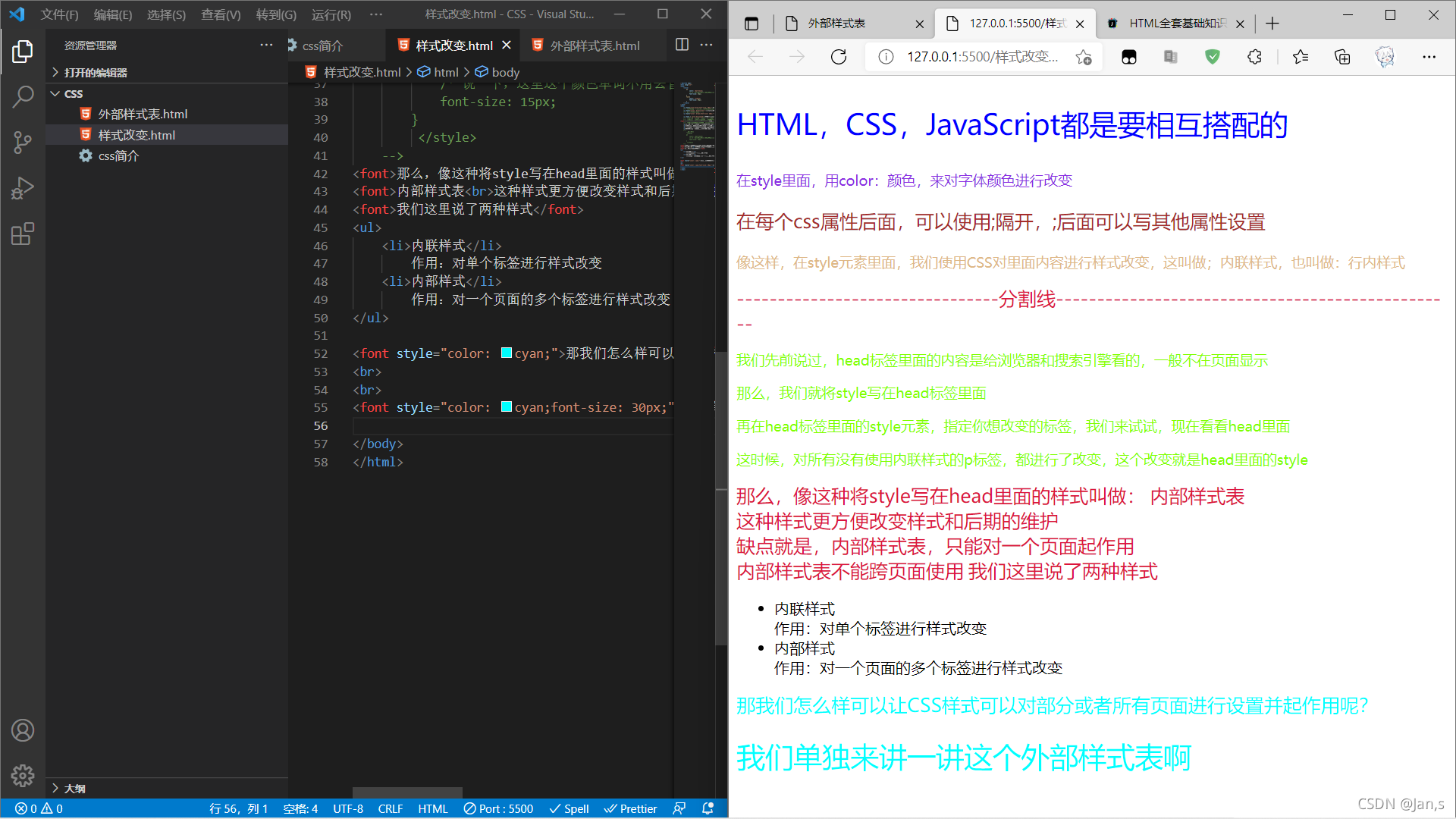Refresh the browser page

pyautogui.click(x=838, y=57)
